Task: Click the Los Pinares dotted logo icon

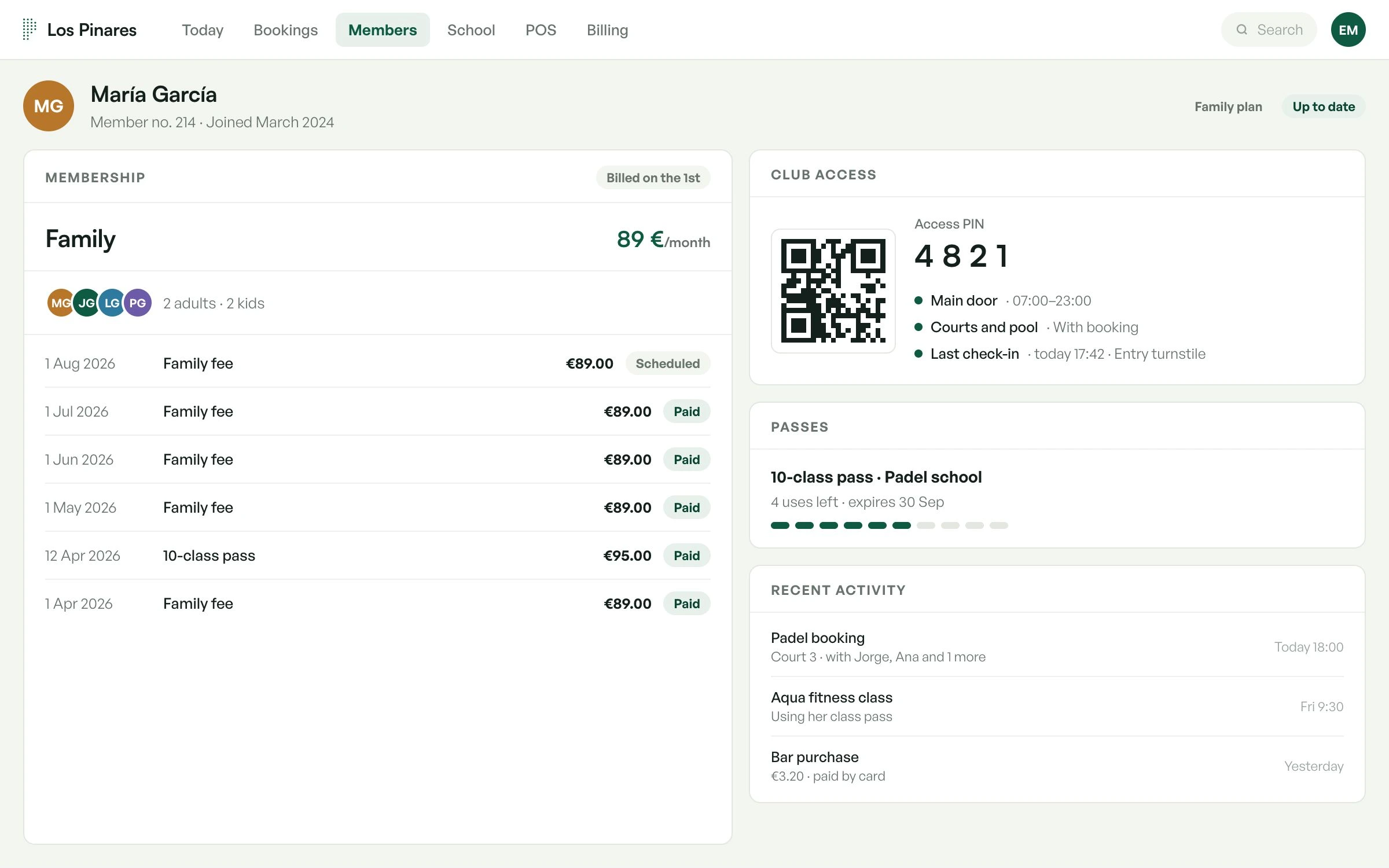Action: coord(30,30)
